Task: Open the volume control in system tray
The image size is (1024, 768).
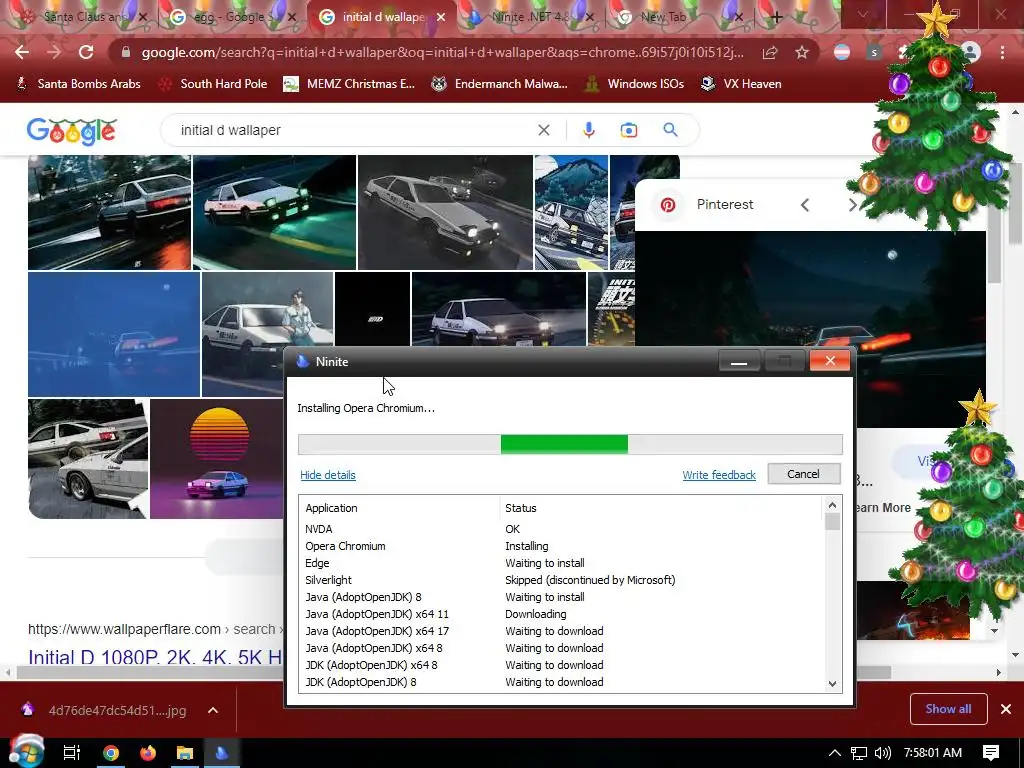Action: (882, 753)
